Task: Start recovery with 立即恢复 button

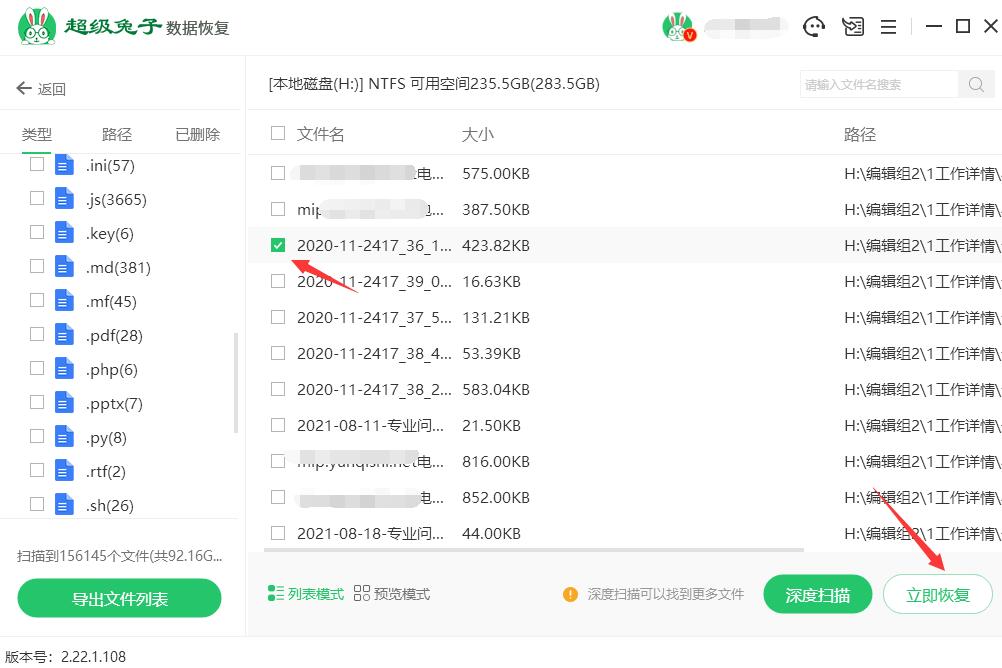Action: pyautogui.click(x=937, y=593)
